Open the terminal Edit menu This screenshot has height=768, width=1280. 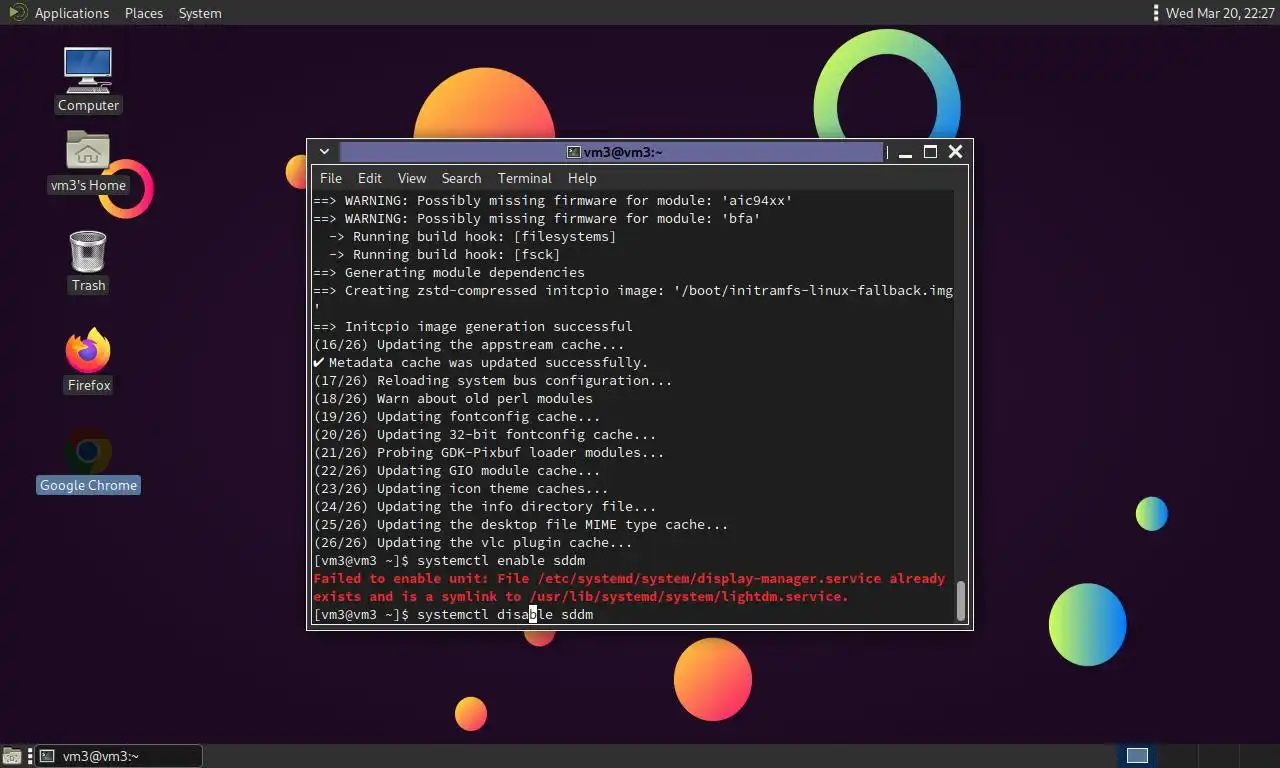coord(370,178)
